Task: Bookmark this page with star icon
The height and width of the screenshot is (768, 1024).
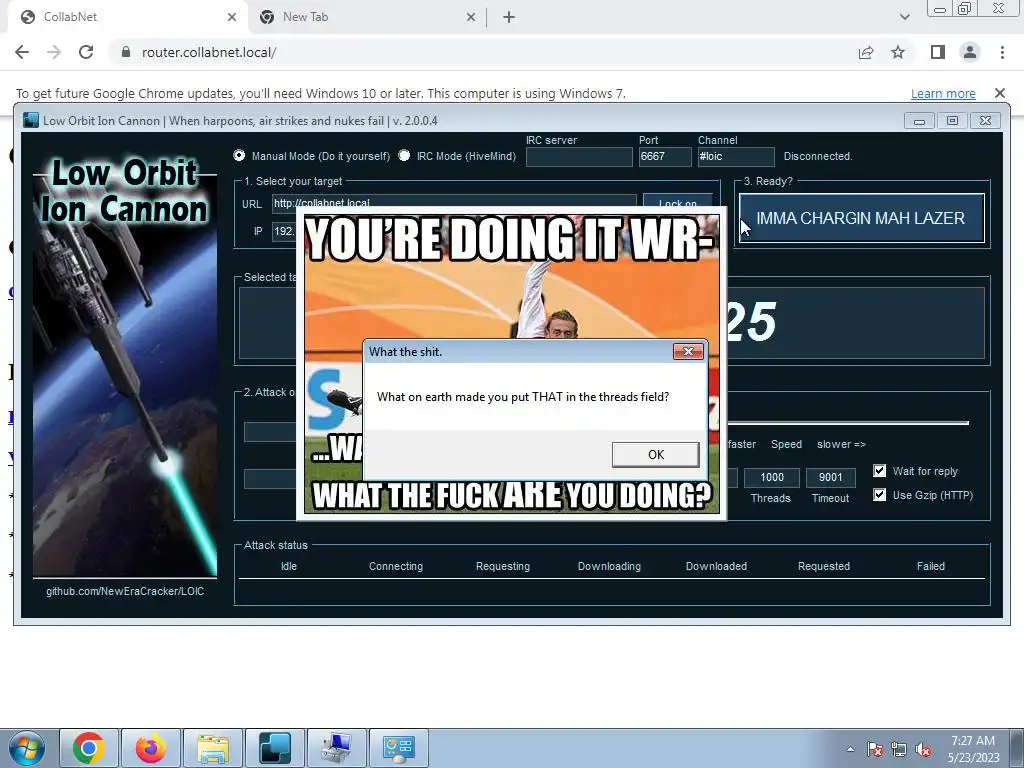Action: (x=898, y=52)
